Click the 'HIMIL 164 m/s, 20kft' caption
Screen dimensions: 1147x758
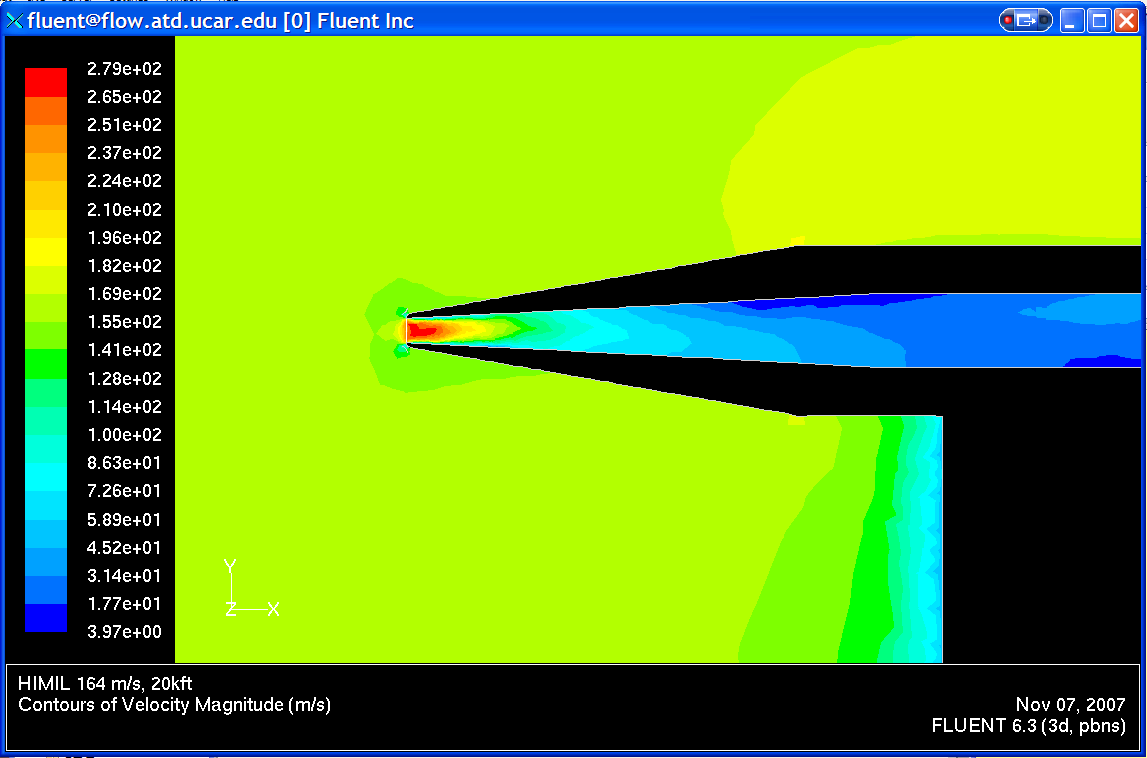[105, 684]
